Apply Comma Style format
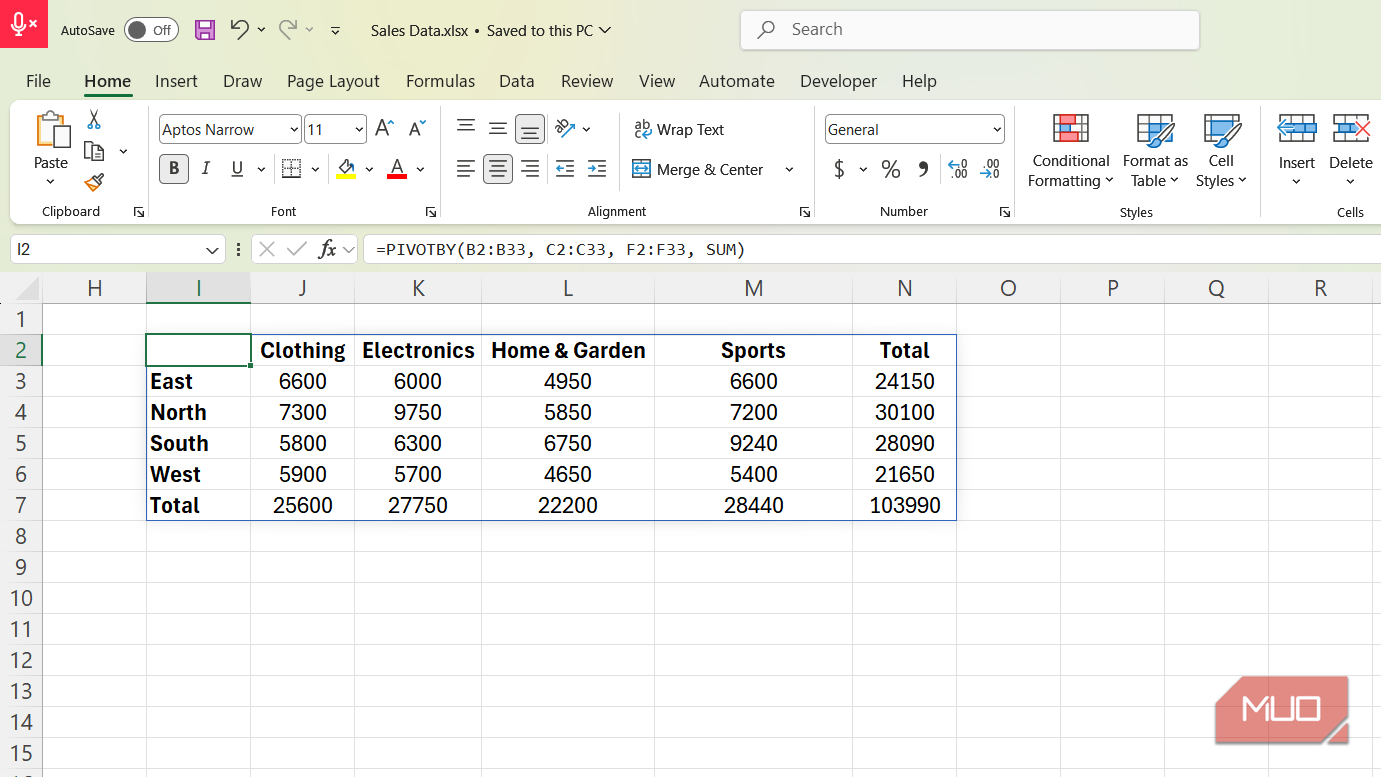The width and height of the screenshot is (1381, 777). 923,169
